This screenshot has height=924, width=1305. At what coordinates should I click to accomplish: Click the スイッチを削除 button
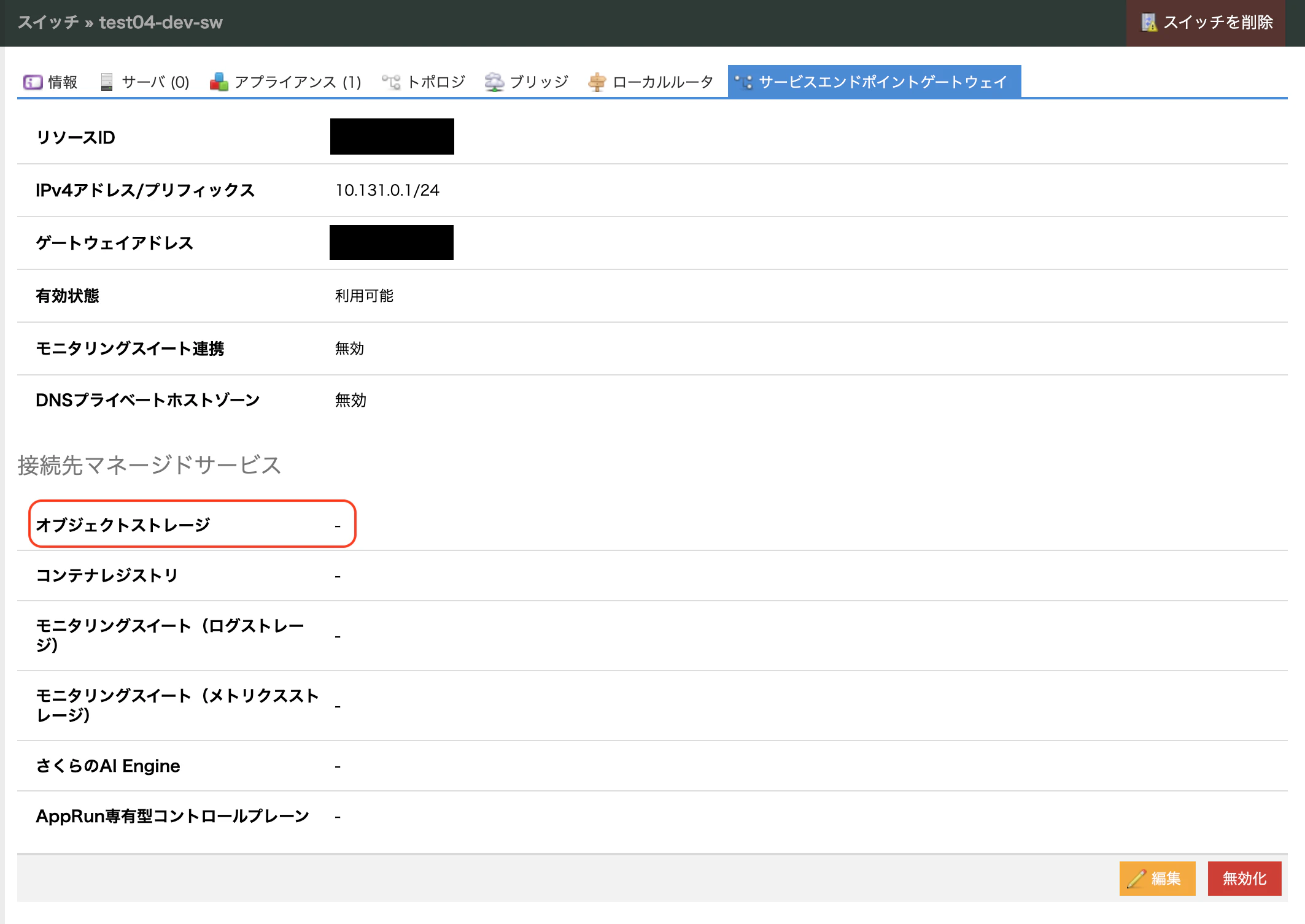pyautogui.click(x=1206, y=23)
